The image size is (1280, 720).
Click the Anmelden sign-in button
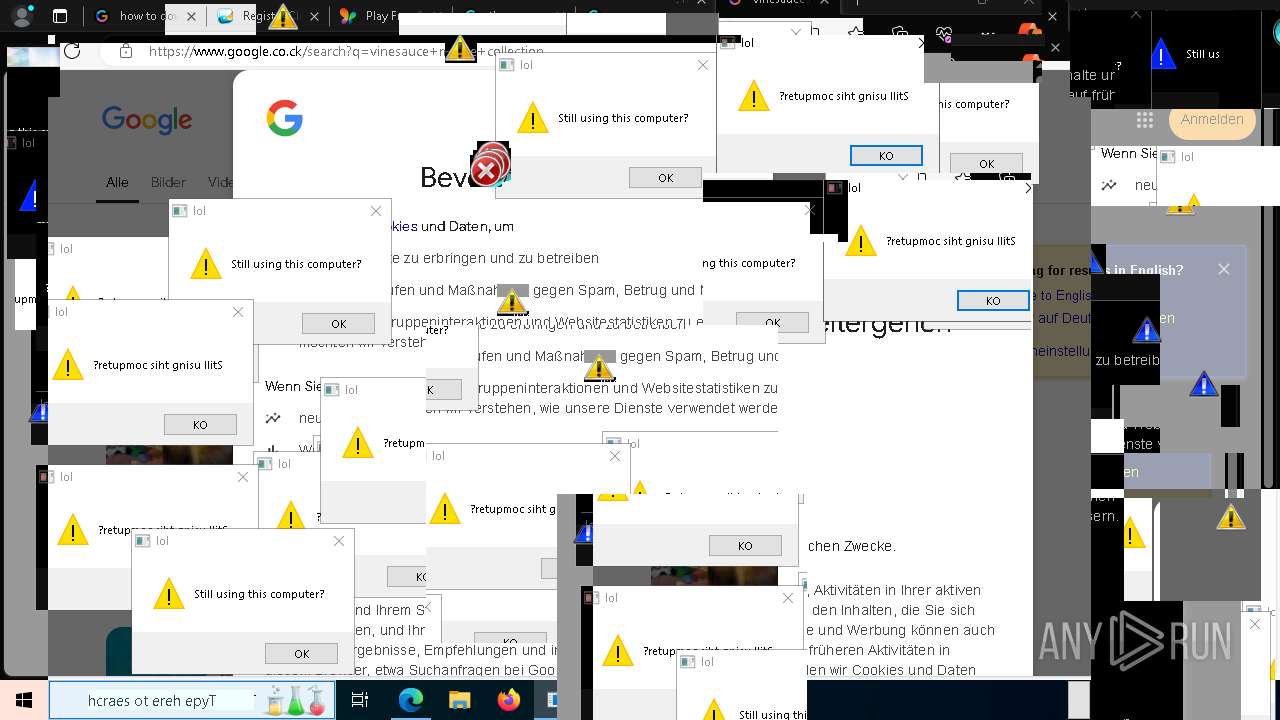(1212, 119)
